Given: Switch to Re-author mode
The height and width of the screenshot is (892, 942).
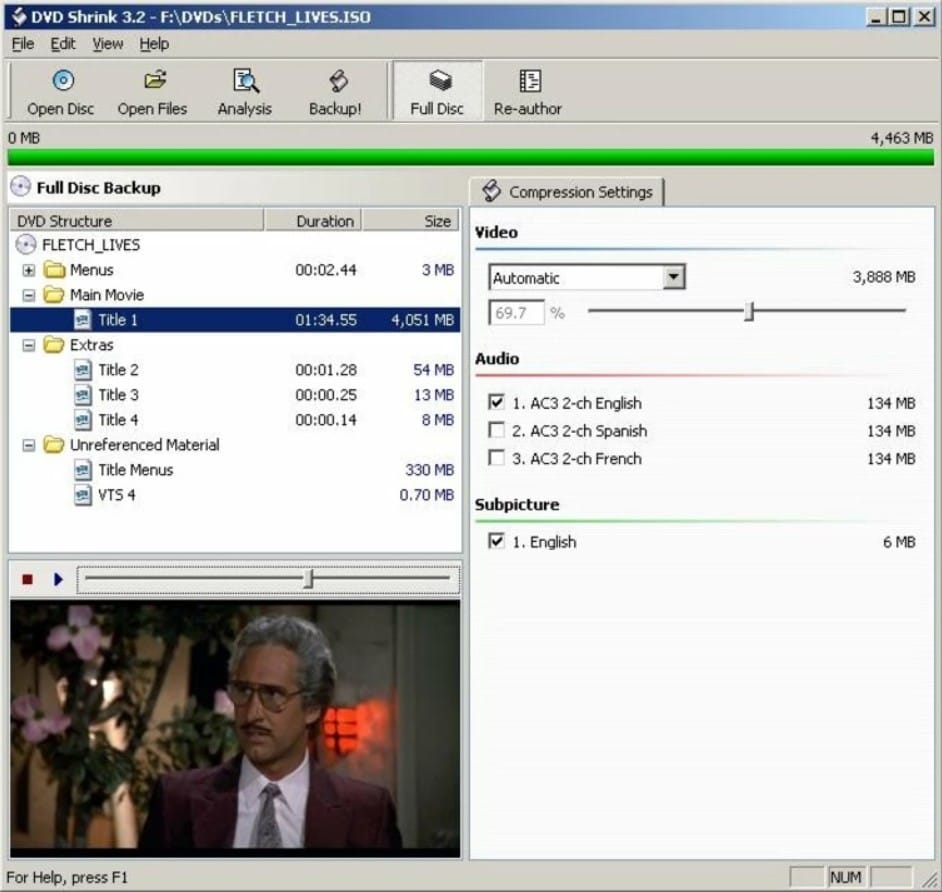Looking at the screenshot, I should pos(528,92).
